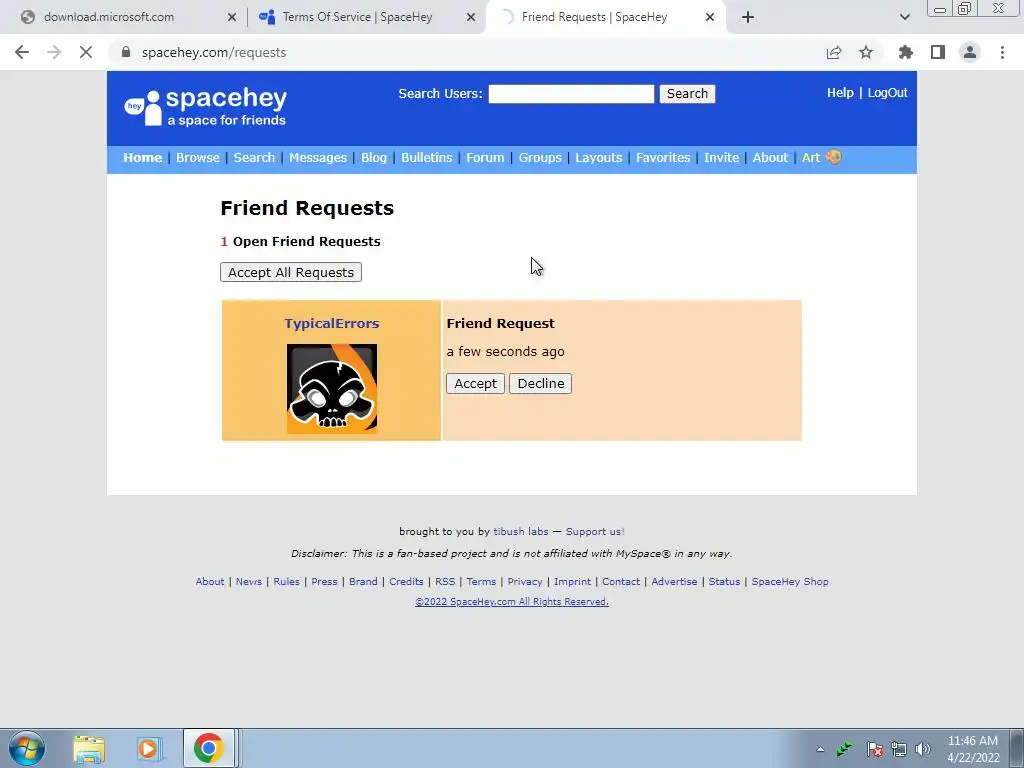Screen dimensions: 1024x768
Task: Click the green tray icon
Action: 844,749
